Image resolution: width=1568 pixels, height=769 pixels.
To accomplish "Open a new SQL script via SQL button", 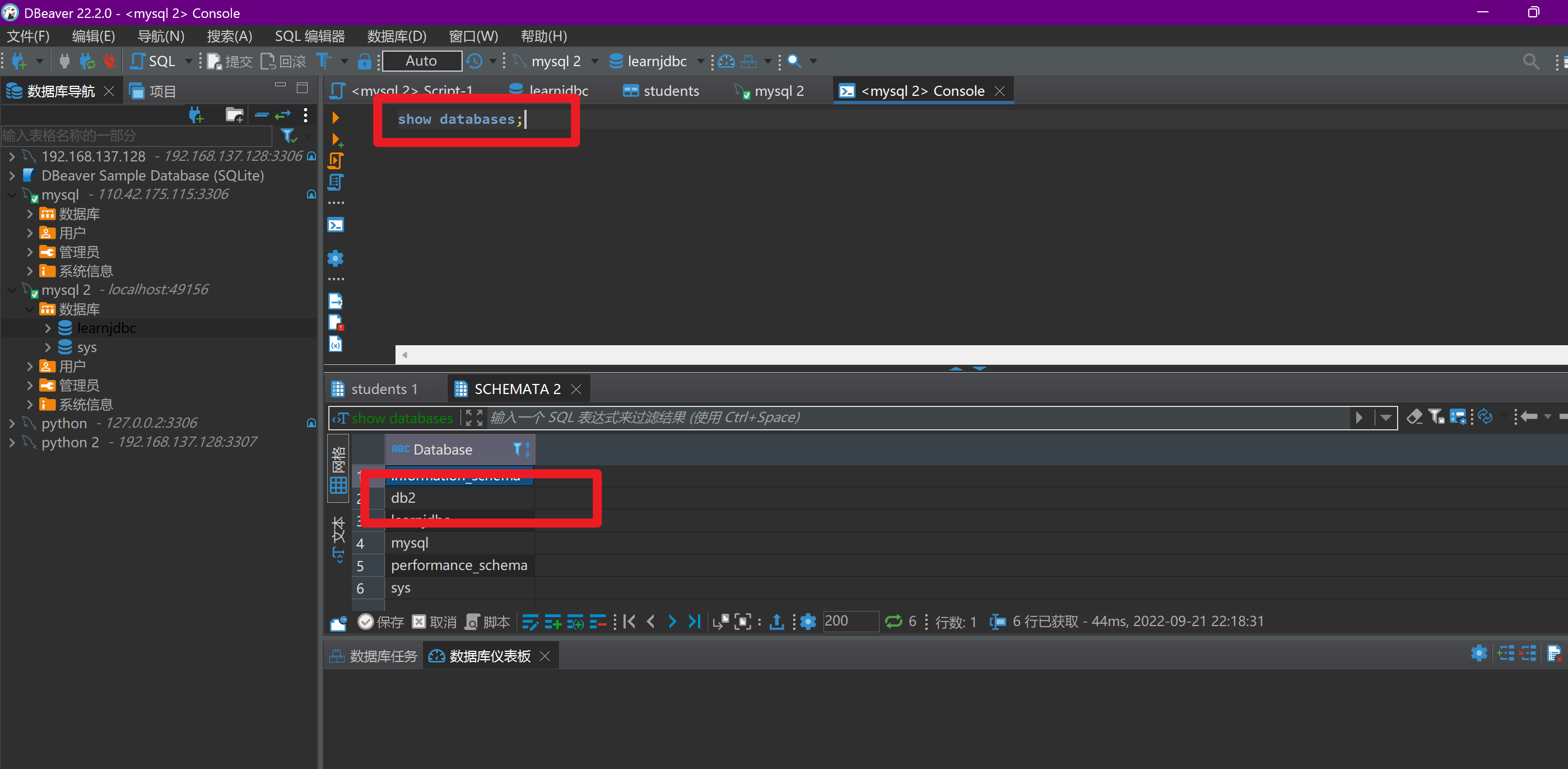I will click(x=153, y=61).
